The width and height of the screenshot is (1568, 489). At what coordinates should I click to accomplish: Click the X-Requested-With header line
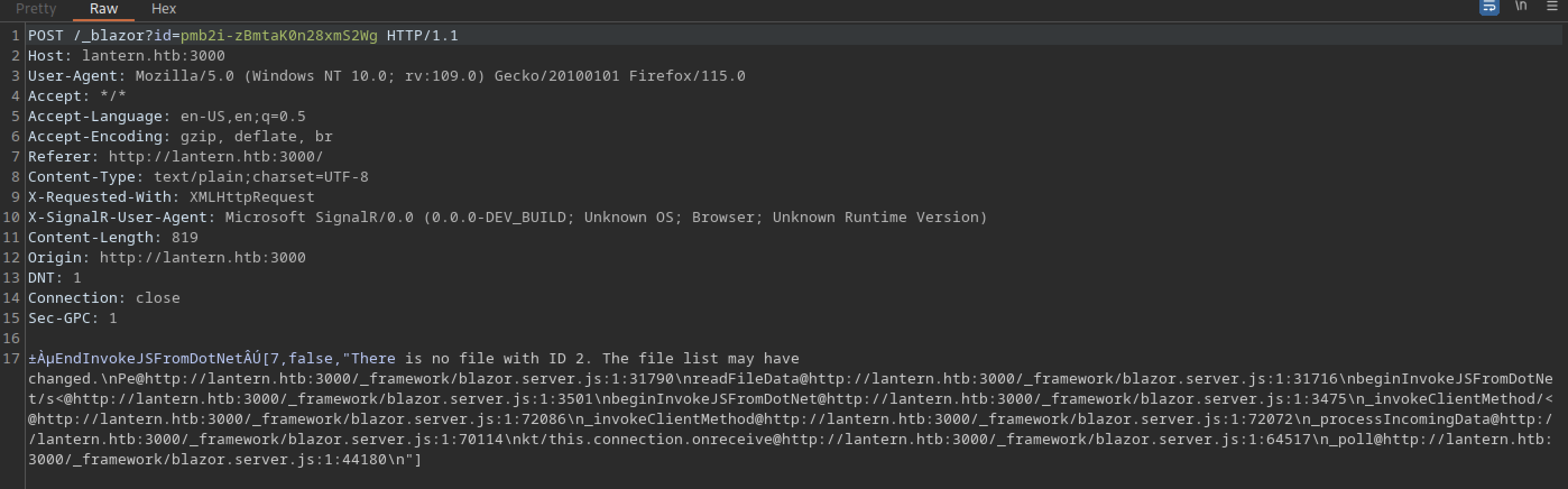pos(171,197)
